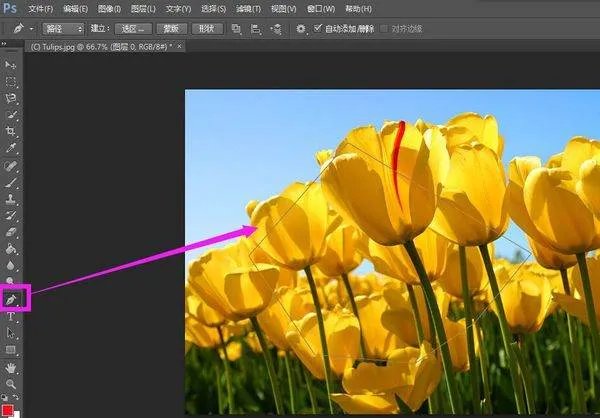Toggle the 自动添加/删除 checkbox
The width and height of the screenshot is (600, 418).
[x=319, y=29]
